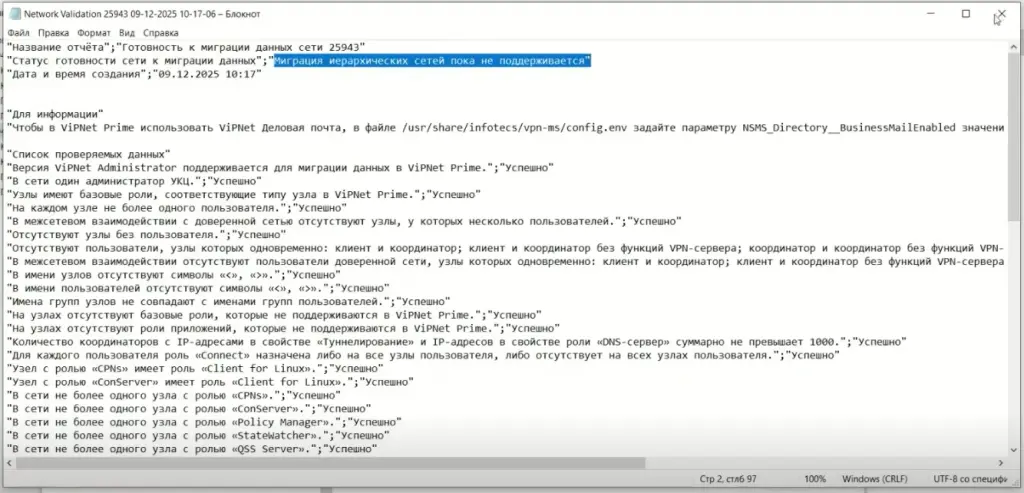Click status bar position "Стр 2, стлб 97"
The width and height of the screenshot is (1024, 493).
[x=728, y=479]
